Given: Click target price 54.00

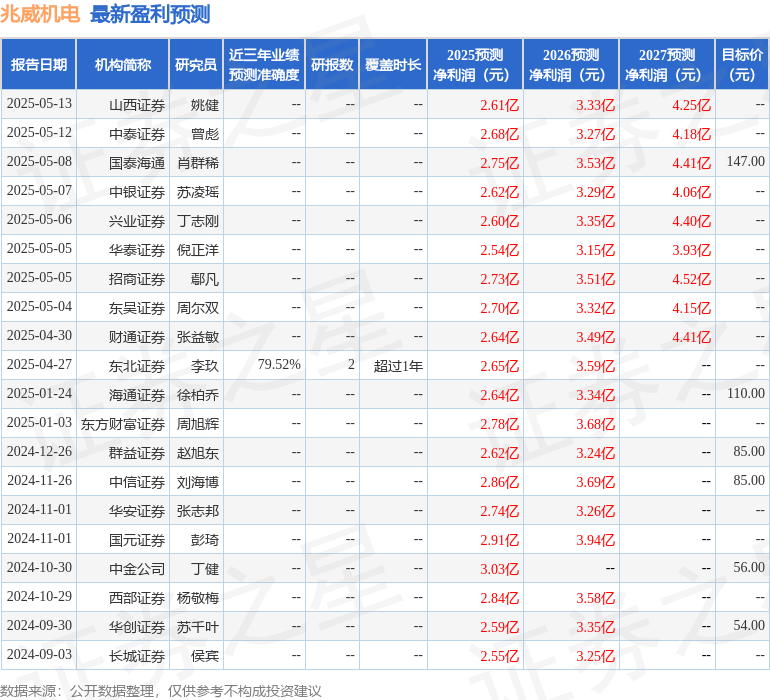Looking at the screenshot, I should [749, 625].
